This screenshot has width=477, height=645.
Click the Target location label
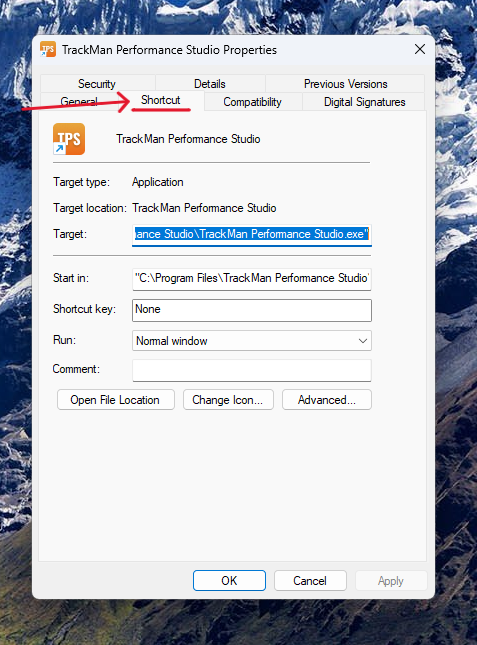(x=90, y=208)
